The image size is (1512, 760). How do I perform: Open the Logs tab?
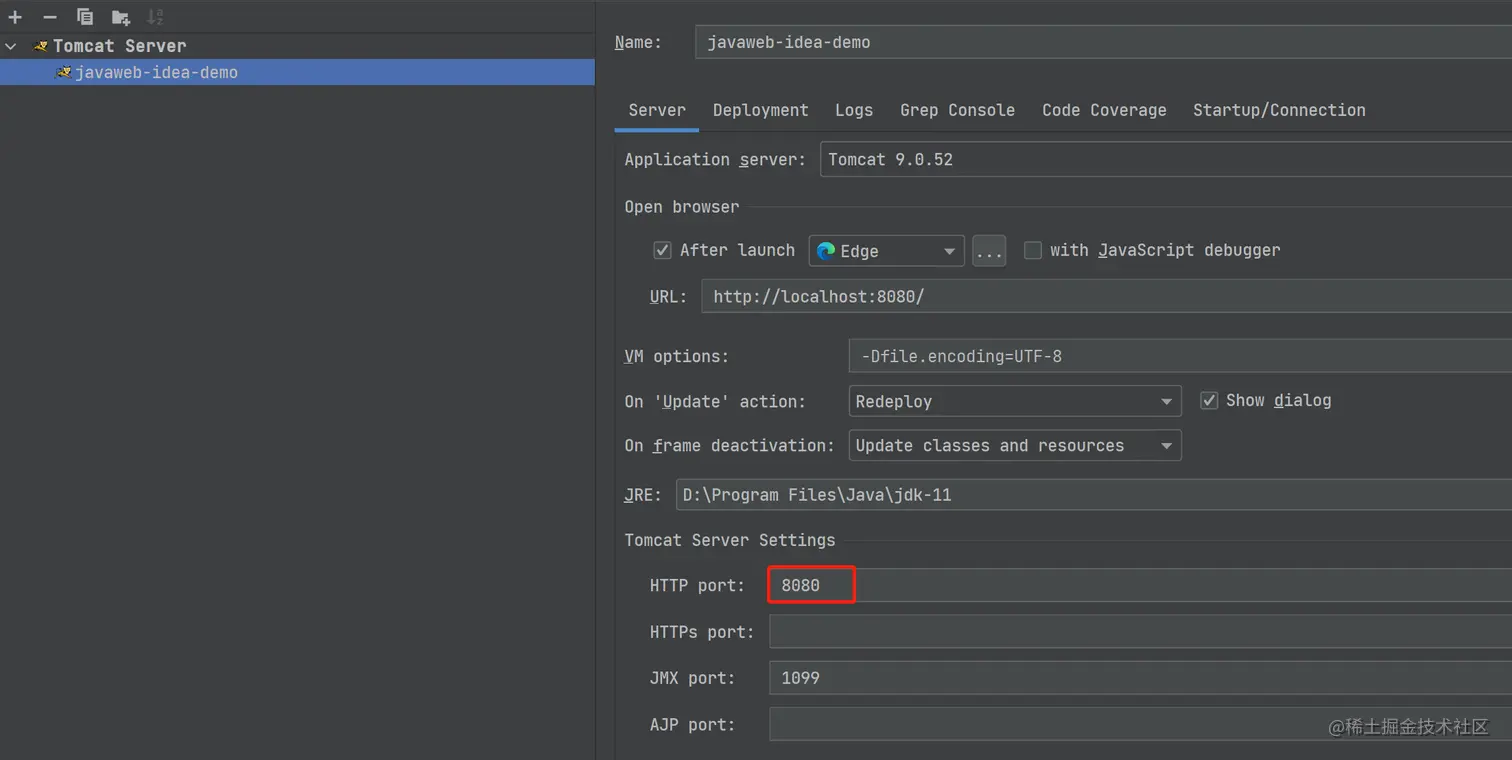[854, 110]
